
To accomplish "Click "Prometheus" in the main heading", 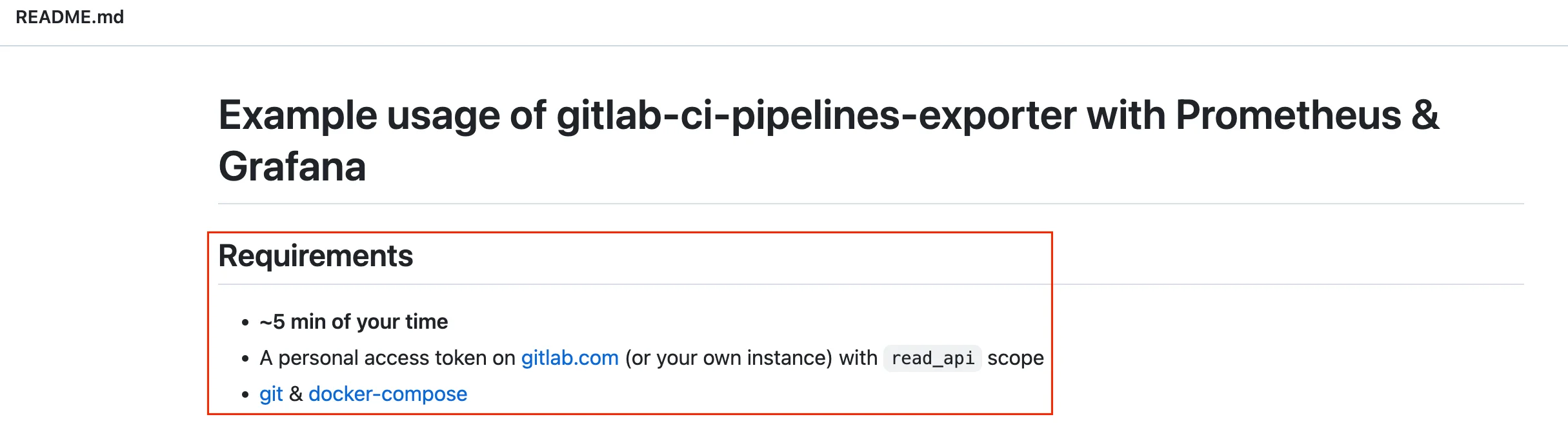I will pos(1288,115).
